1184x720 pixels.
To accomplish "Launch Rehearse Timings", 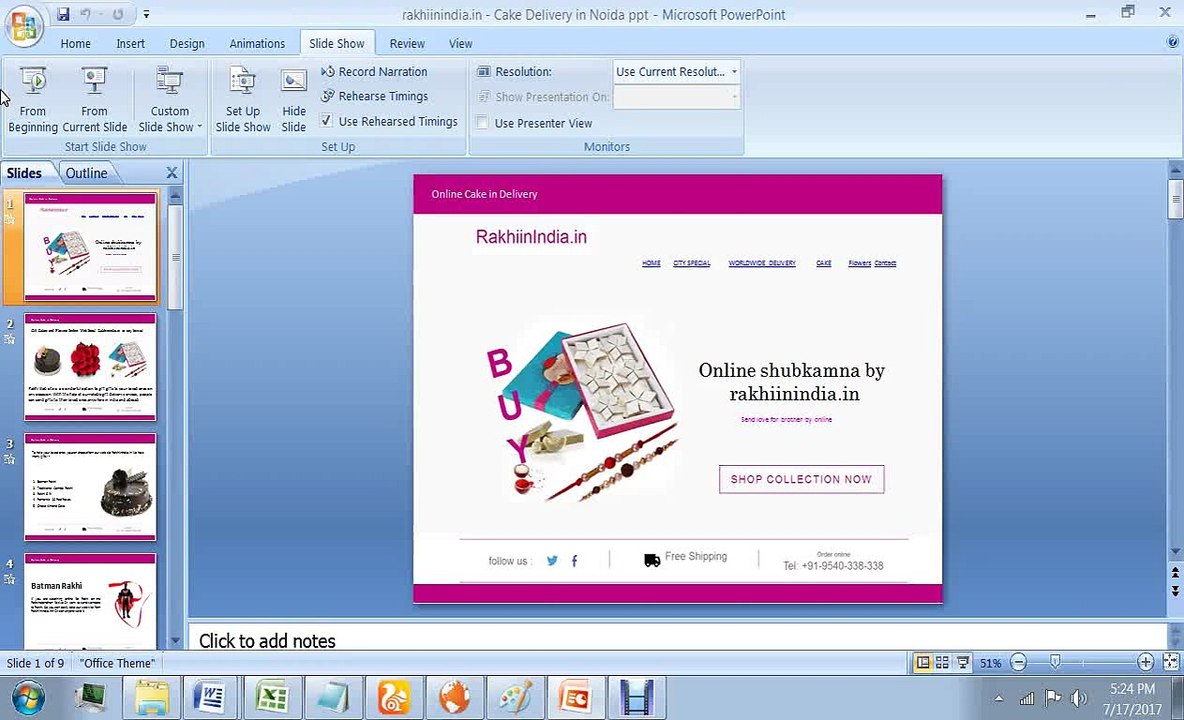I will [x=374, y=97].
